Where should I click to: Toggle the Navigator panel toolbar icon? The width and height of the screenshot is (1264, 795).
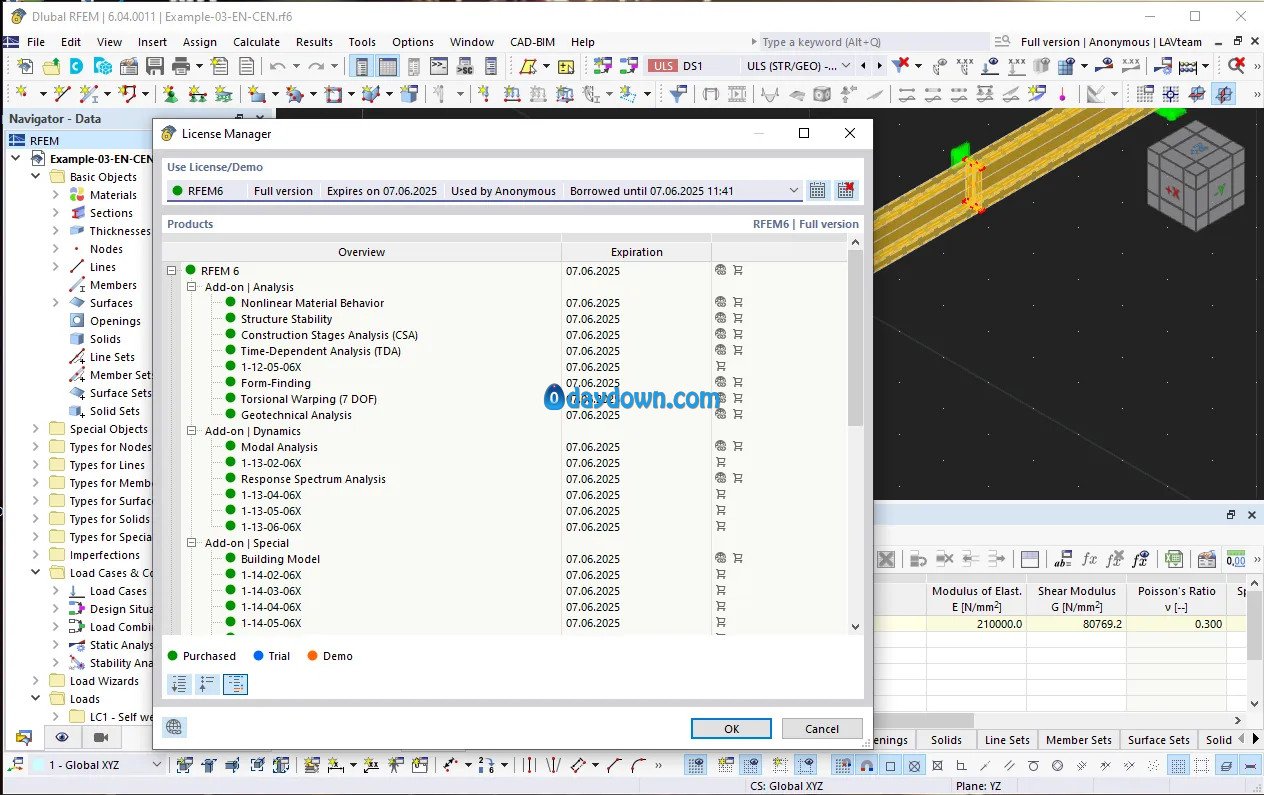(x=362, y=66)
